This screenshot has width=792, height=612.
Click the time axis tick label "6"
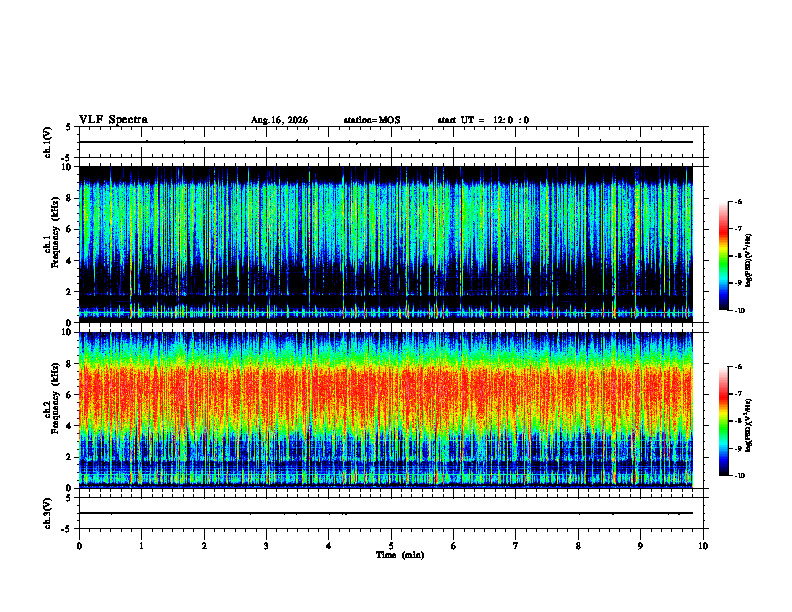coord(454,546)
